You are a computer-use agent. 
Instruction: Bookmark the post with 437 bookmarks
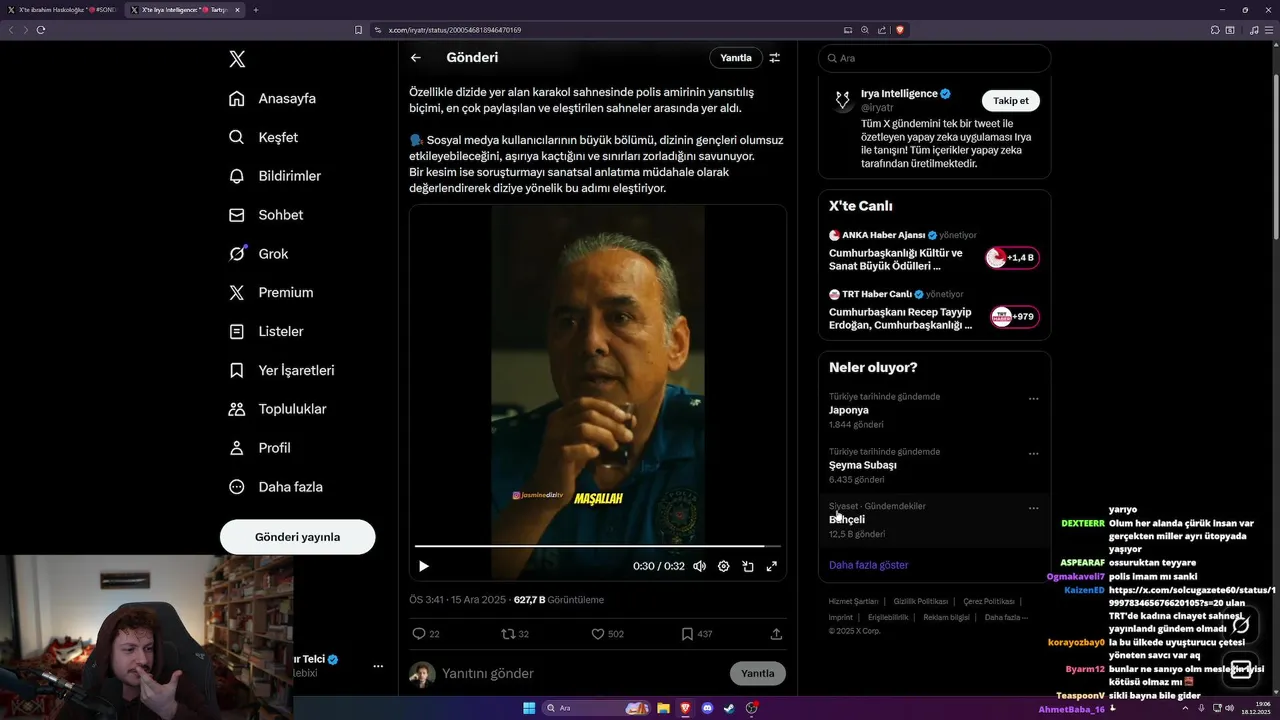click(x=697, y=634)
